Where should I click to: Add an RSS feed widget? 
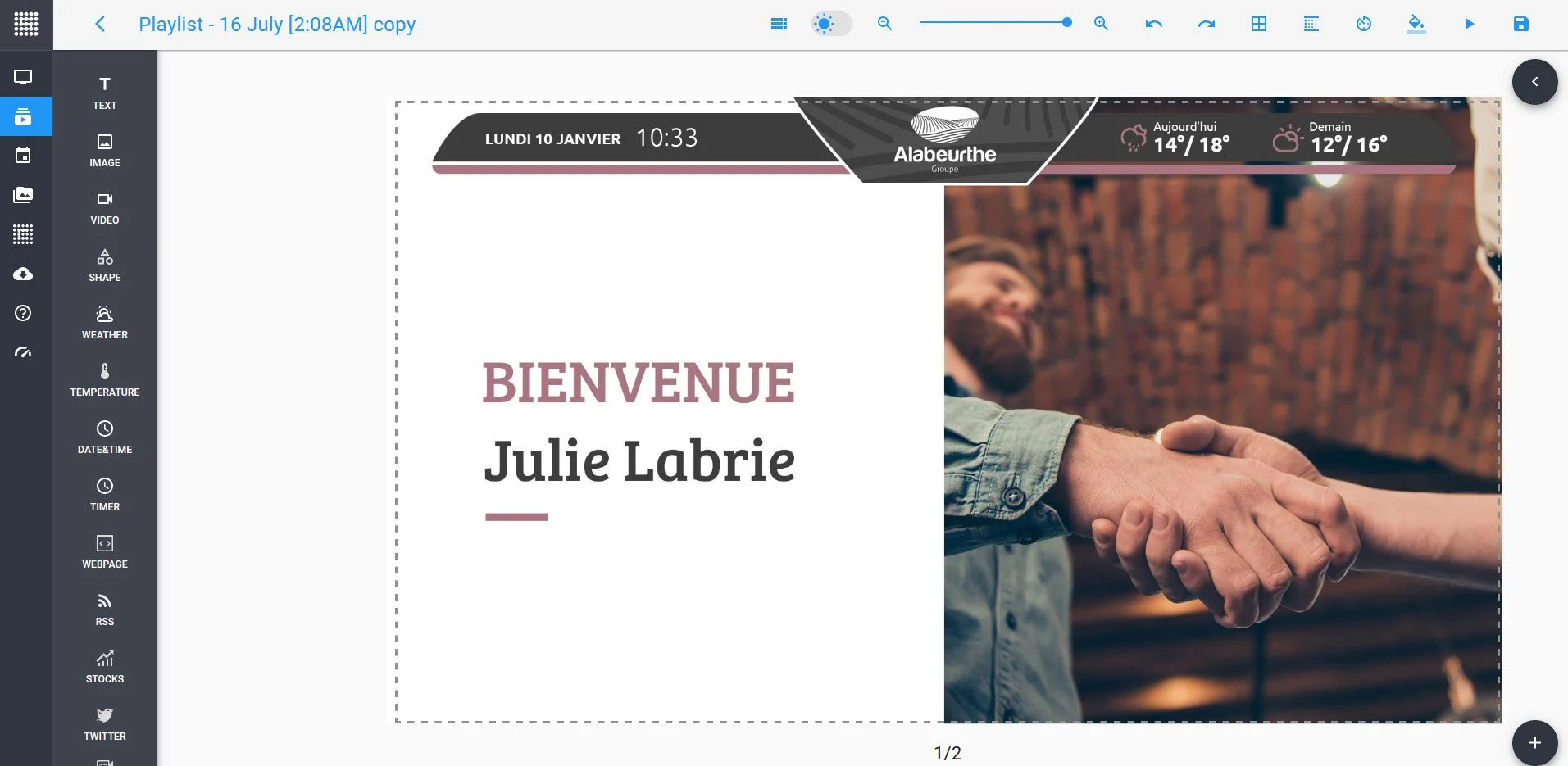pos(105,610)
